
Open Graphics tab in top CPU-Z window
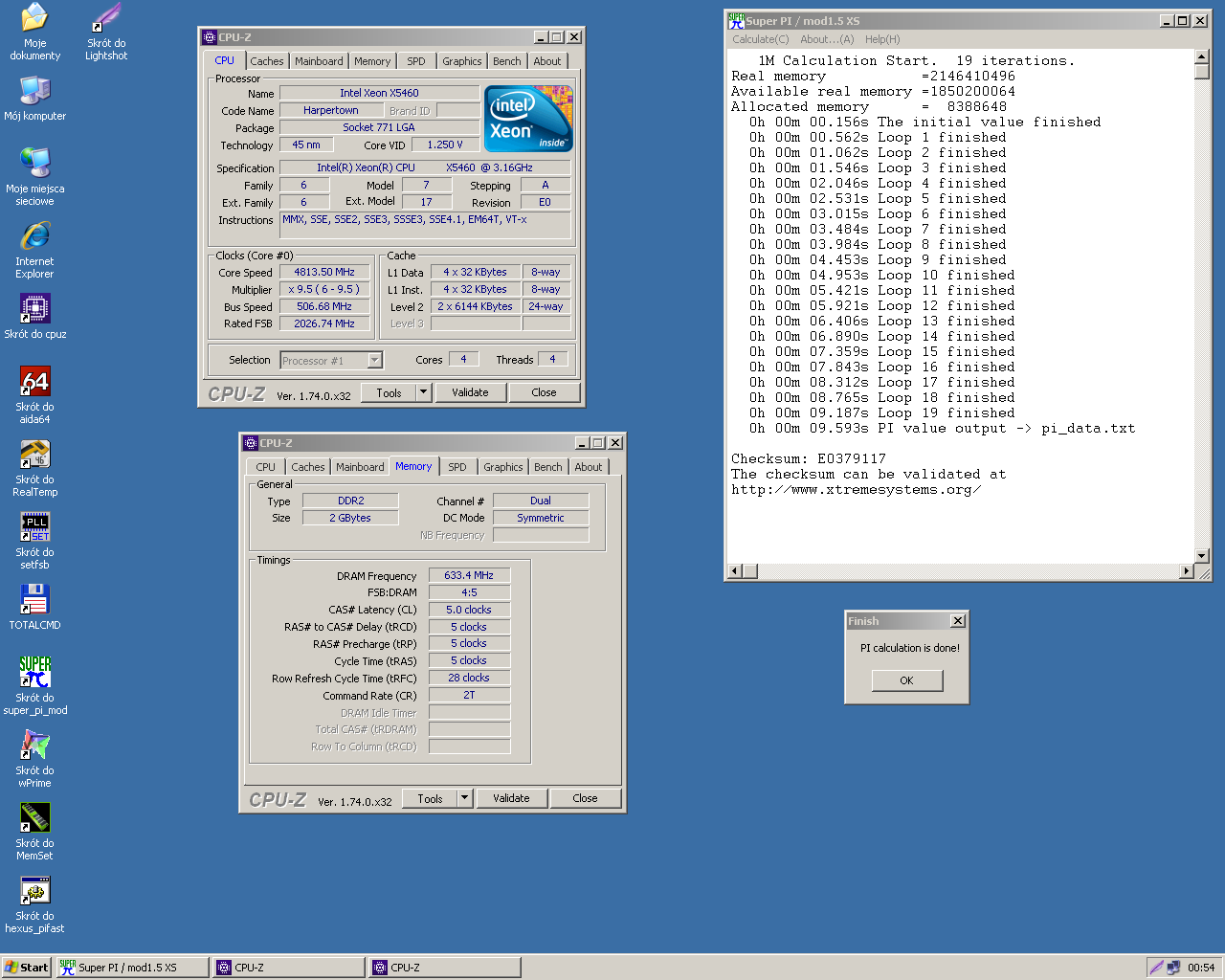point(461,61)
